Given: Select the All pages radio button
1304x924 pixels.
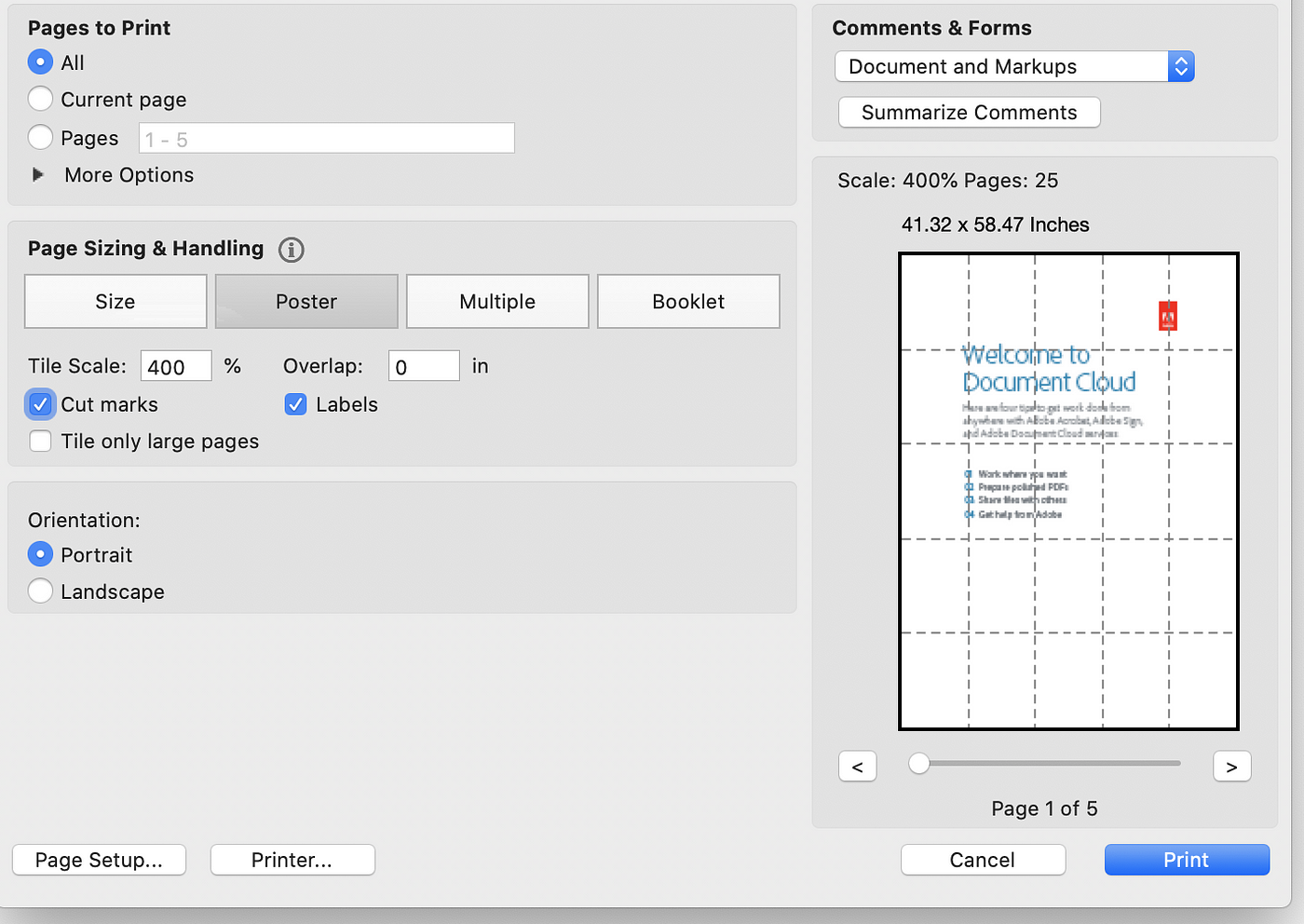Looking at the screenshot, I should pyautogui.click(x=40, y=62).
